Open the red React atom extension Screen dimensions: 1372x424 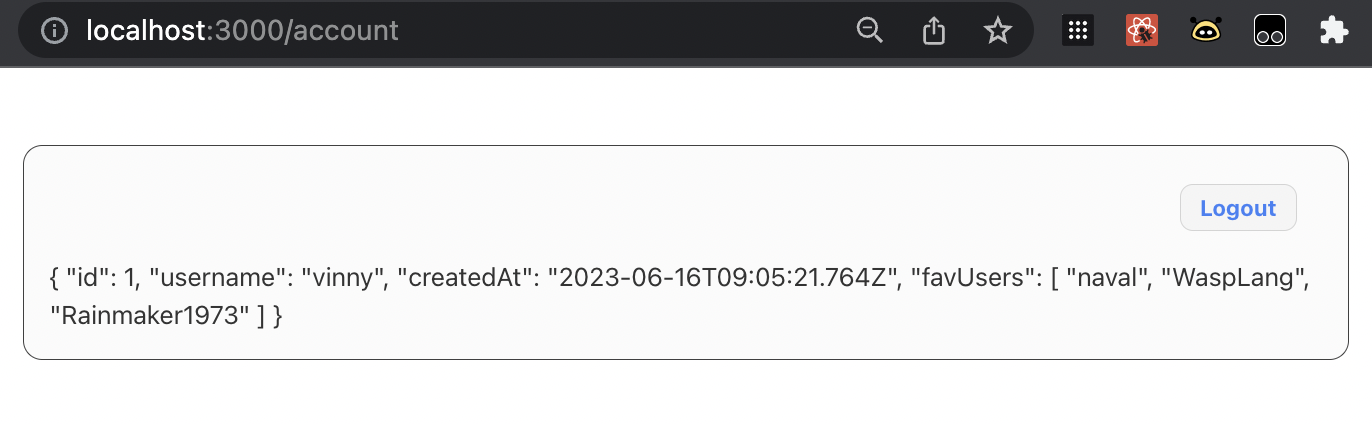[1141, 31]
